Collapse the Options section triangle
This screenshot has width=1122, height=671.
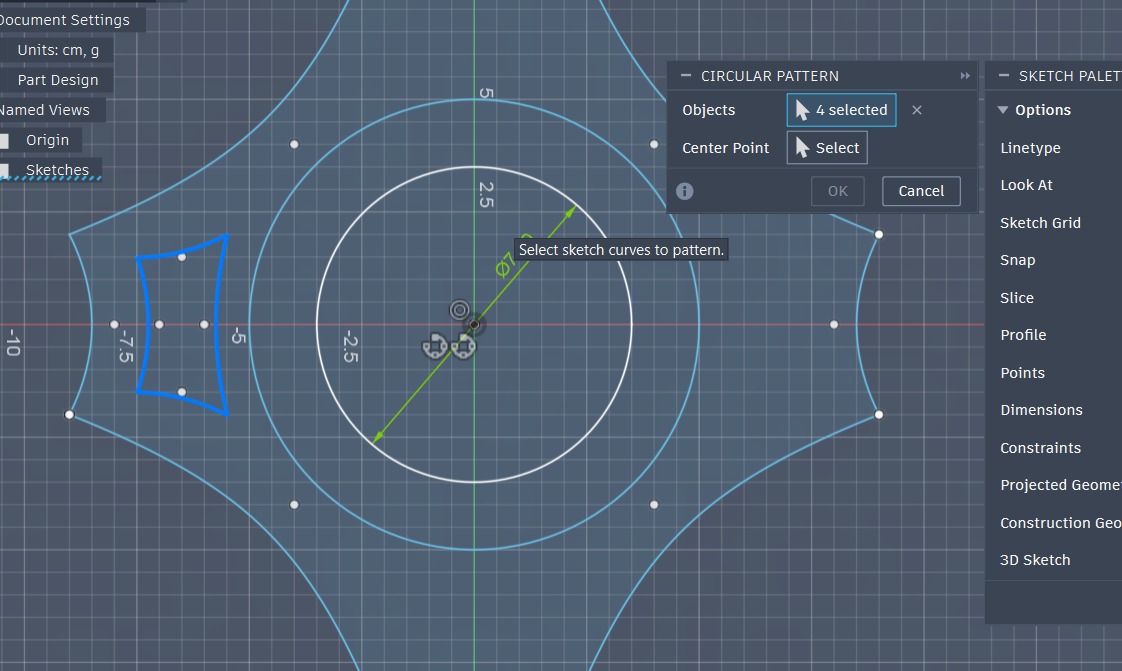pyautogui.click(x=1003, y=110)
